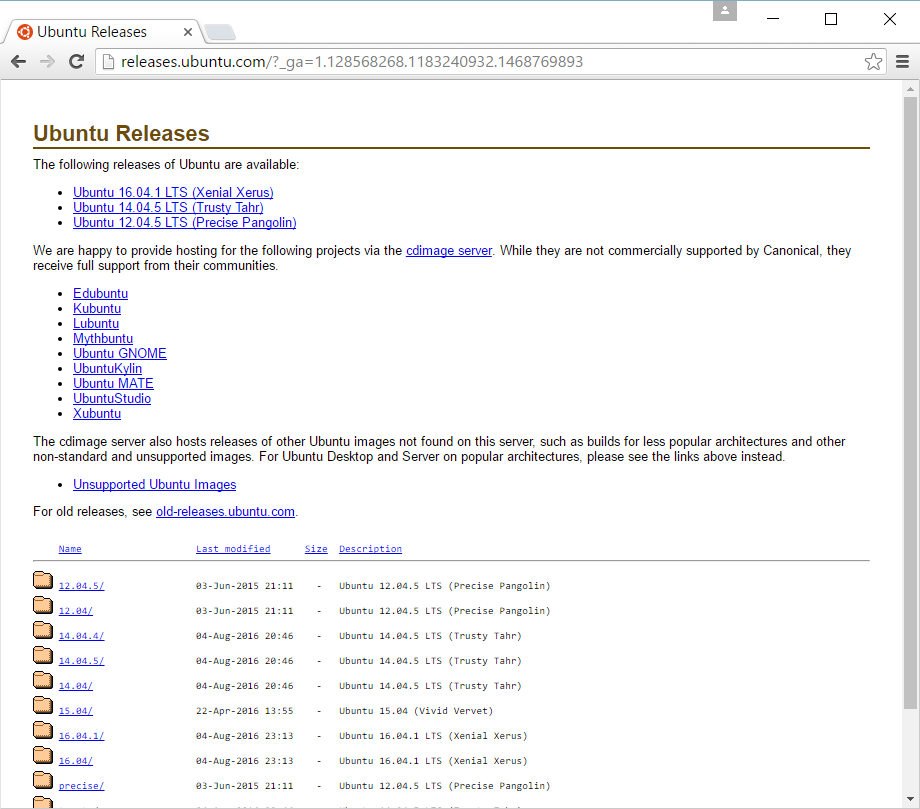Open the 16.04.1/ directory link
This screenshot has width=920, height=809.
(x=82, y=736)
